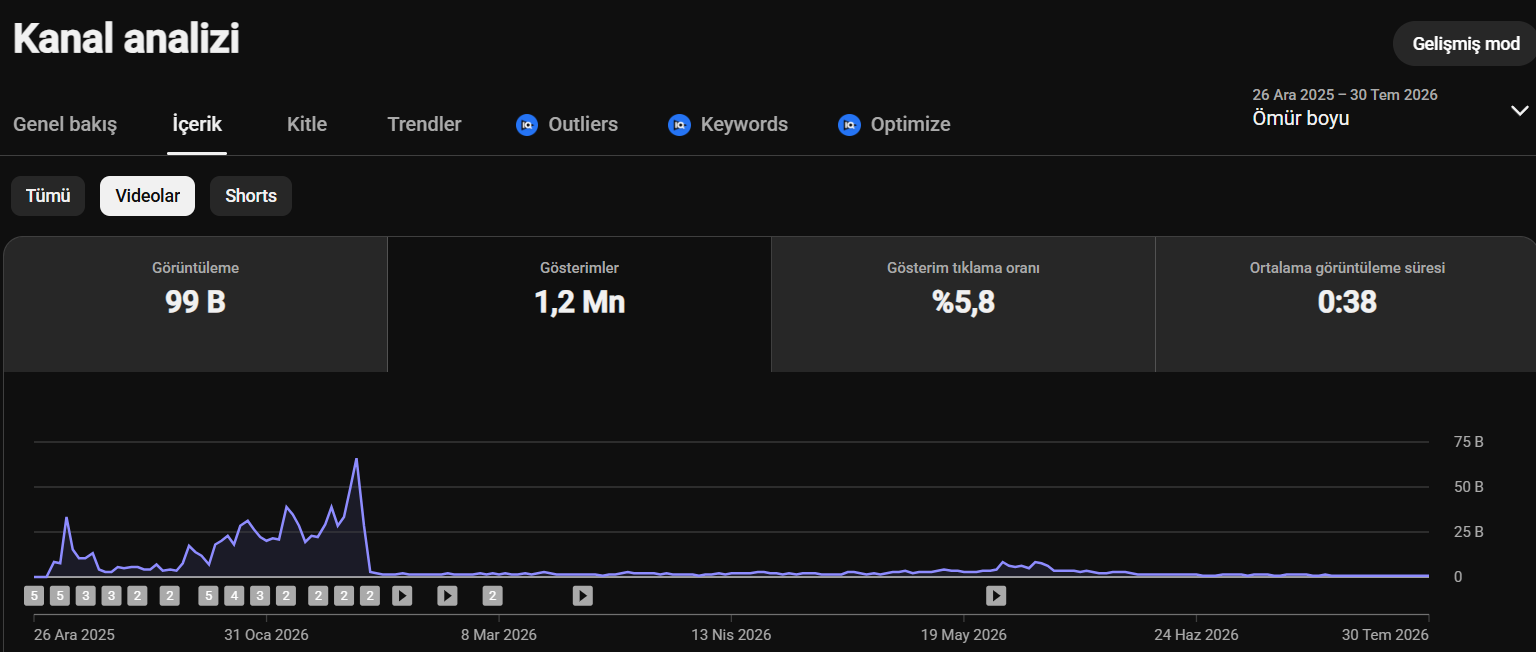Viewport: 1536px width, 652px height.
Task: Click the Kanal analizi page heading
Action: point(126,40)
